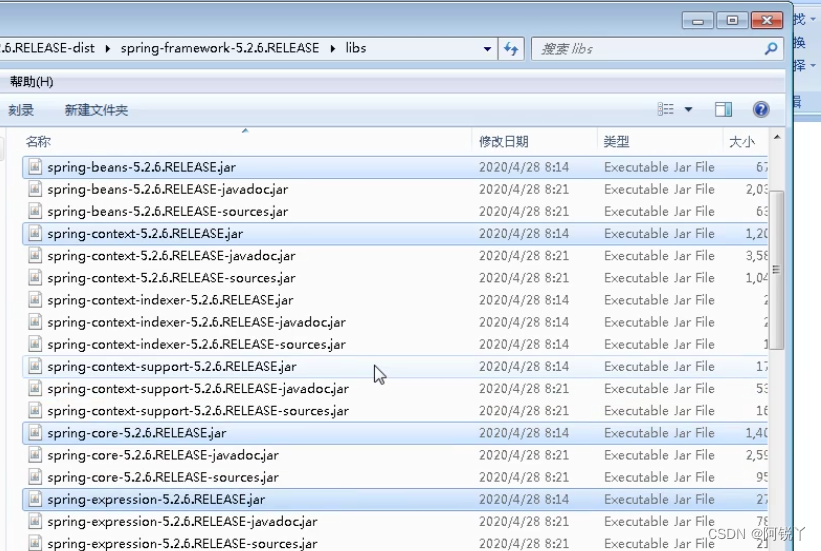Click the date cell of spring-core-5.2.6.RELEASE.jar
Viewport: 821px width, 551px height.
coord(524,433)
